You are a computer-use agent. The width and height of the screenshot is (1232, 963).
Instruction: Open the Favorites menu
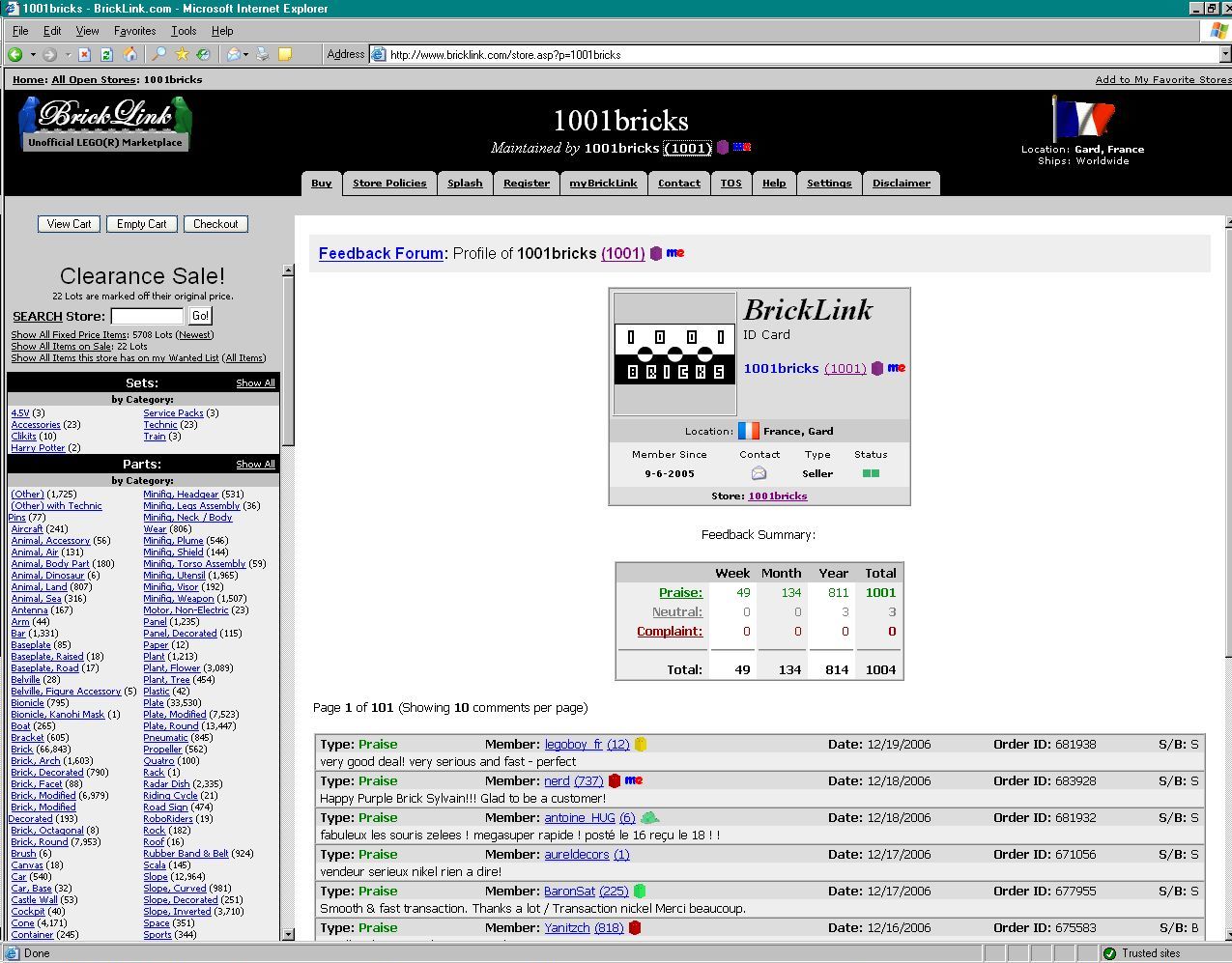click(135, 31)
